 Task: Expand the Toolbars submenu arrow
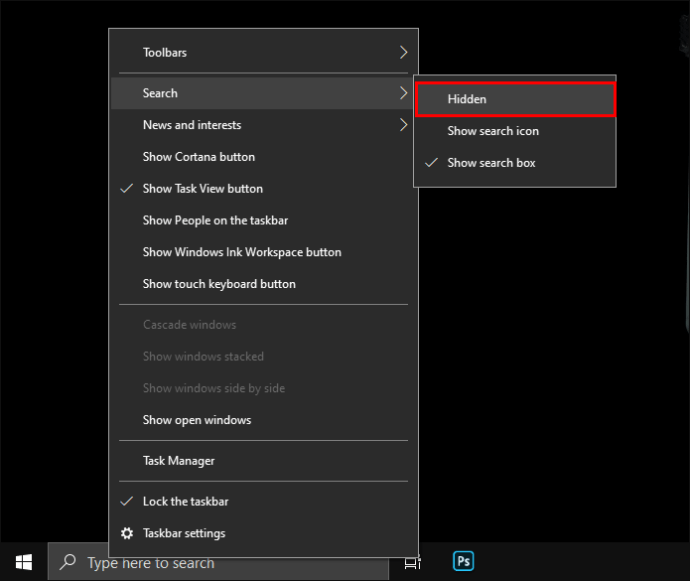[404, 52]
